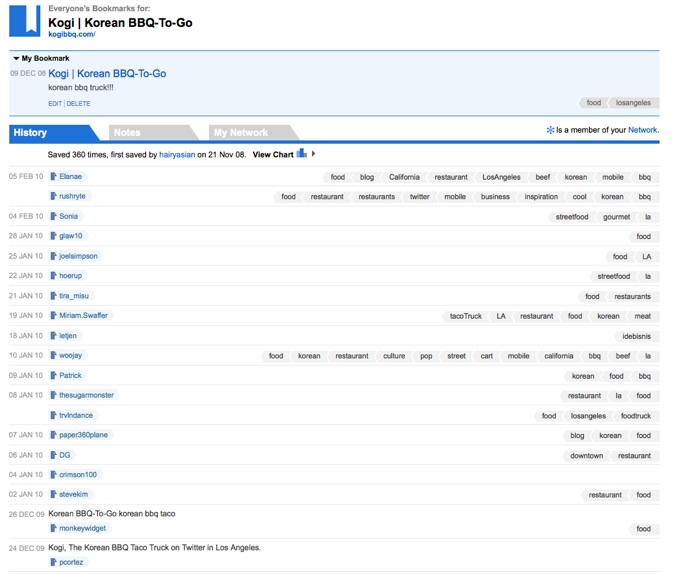Click the flag icon beside glaw10
The image size is (674, 574).
(54, 236)
